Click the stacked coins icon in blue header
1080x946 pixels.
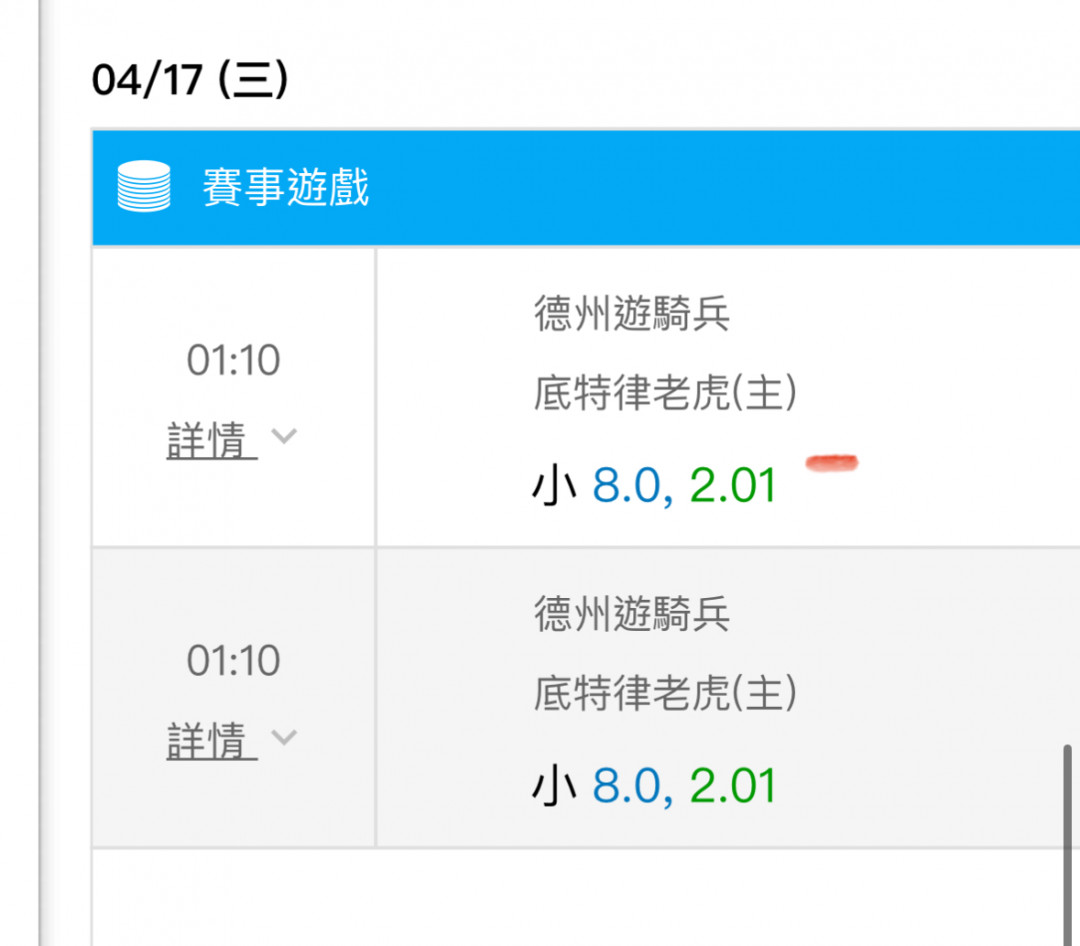click(143, 186)
